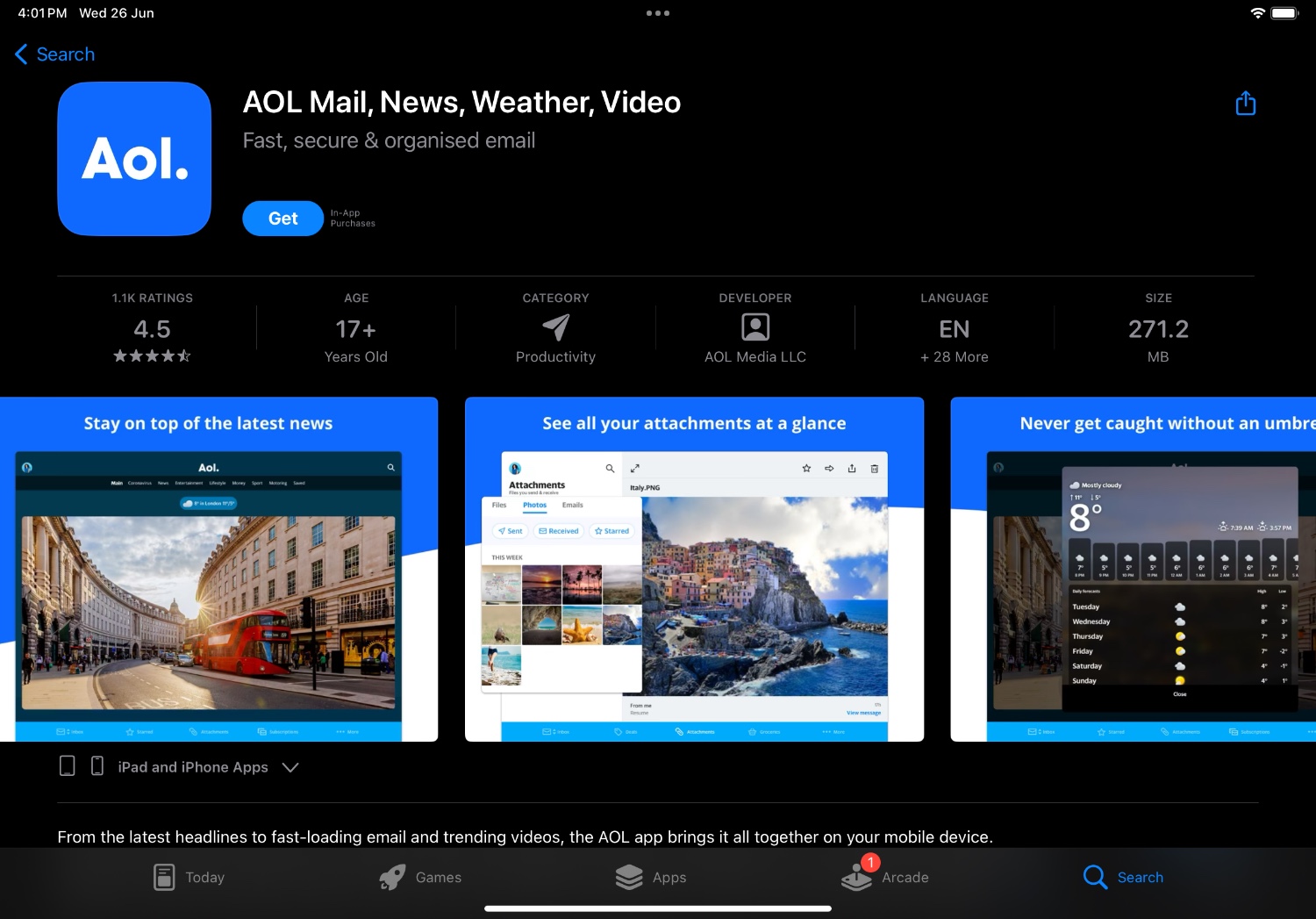
Task: Select the Search tab label
Action: point(1141,877)
